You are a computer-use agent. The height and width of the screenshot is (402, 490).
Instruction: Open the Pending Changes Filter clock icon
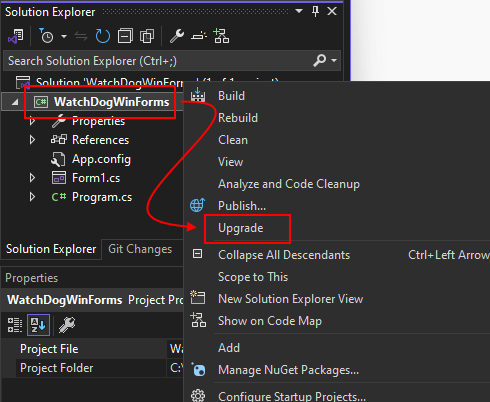pyautogui.click(x=46, y=36)
